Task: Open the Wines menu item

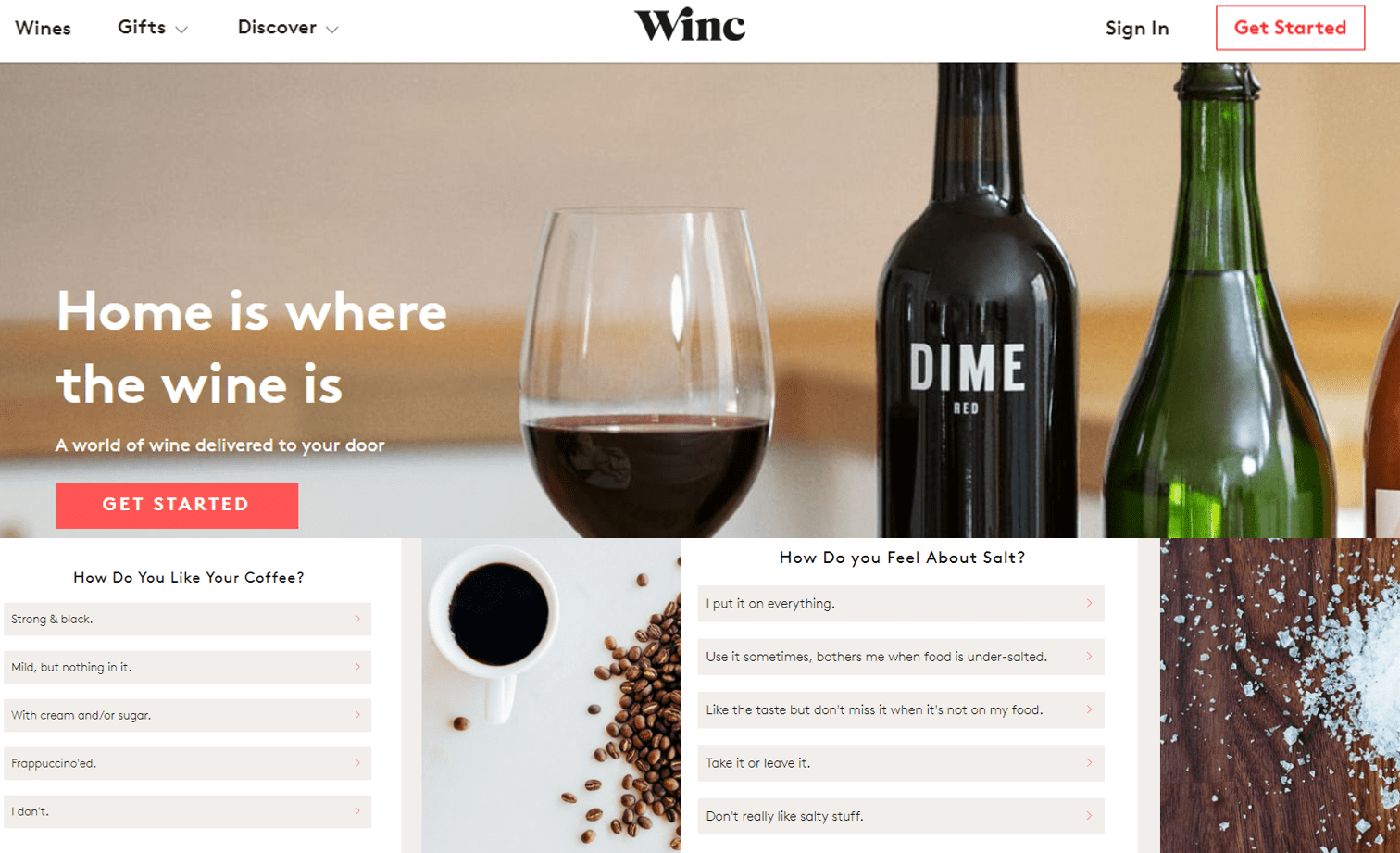Action: (43, 28)
